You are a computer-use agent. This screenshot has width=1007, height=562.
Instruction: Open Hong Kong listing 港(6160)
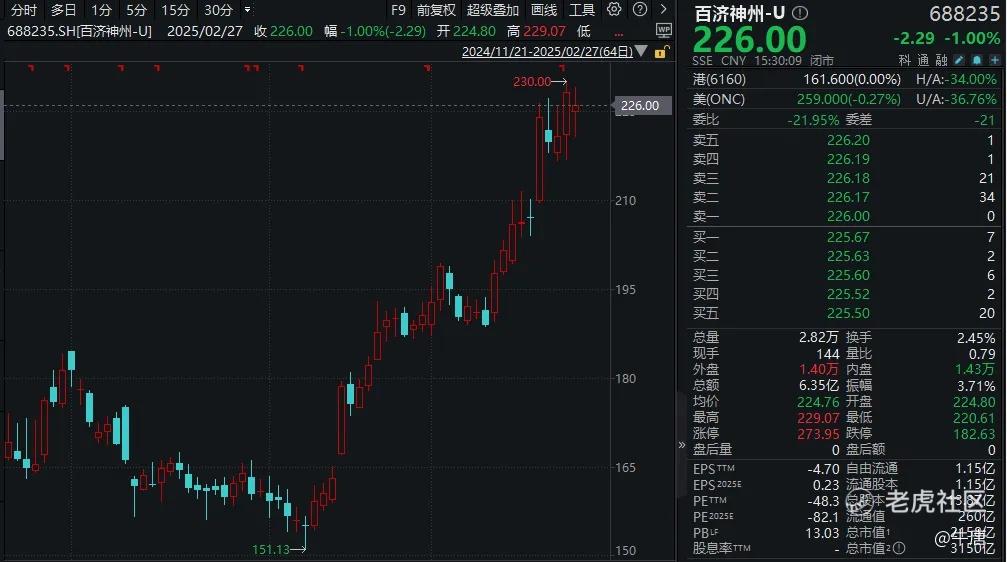coord(719,79)
